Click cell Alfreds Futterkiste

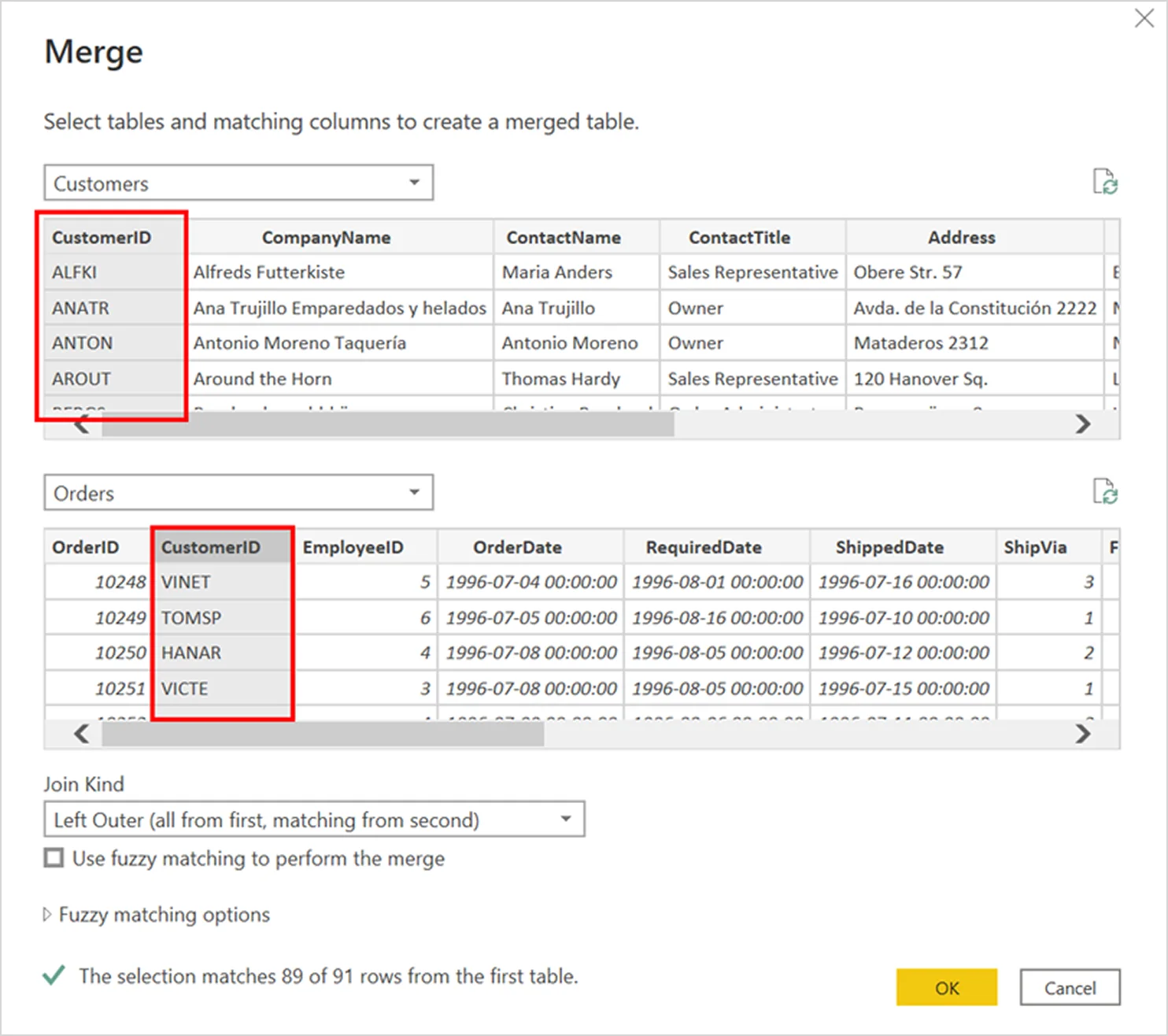pyautogui.click(x=341, y=272)
